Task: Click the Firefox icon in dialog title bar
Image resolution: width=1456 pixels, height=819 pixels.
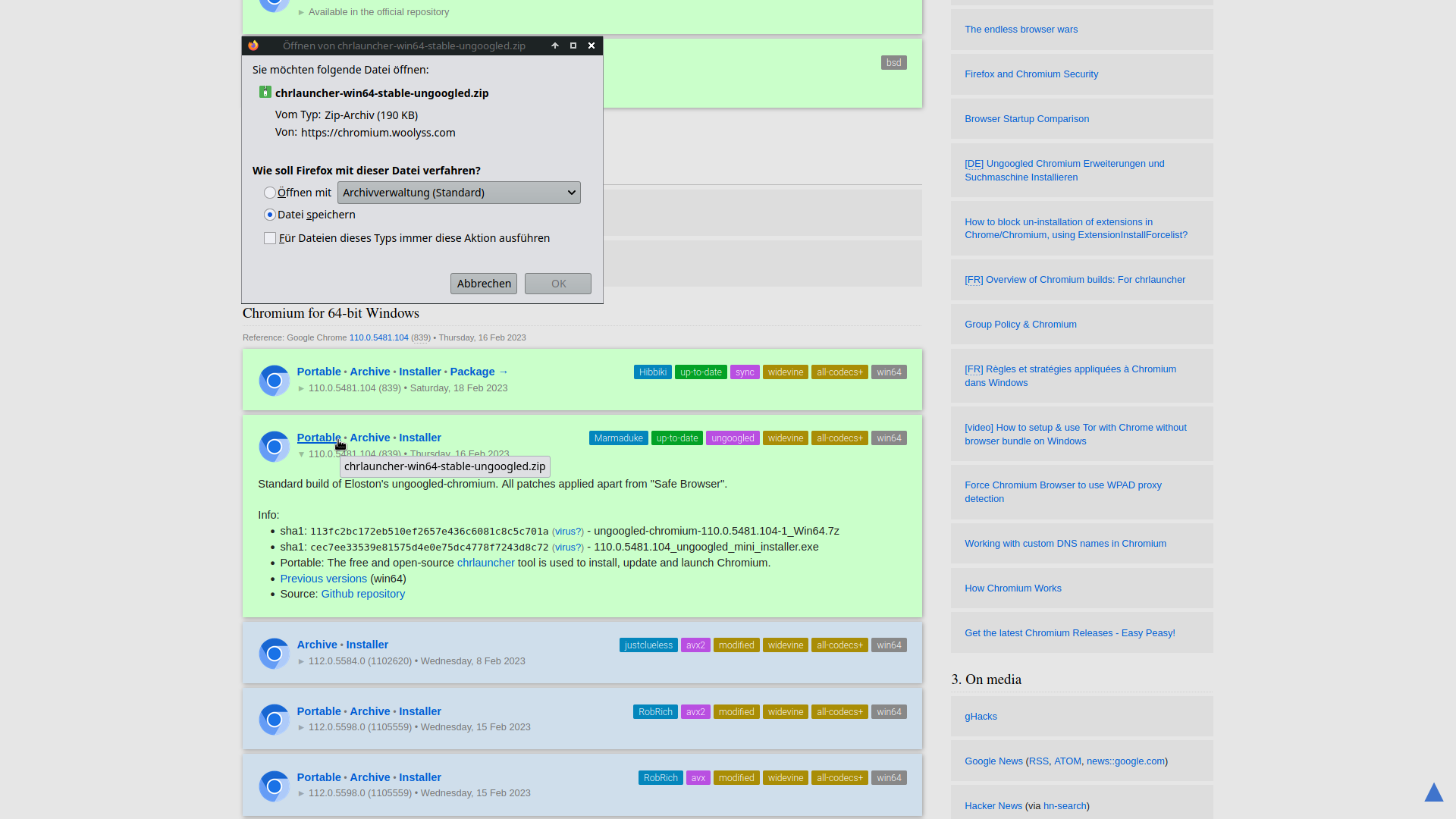Action: point(253,45)
